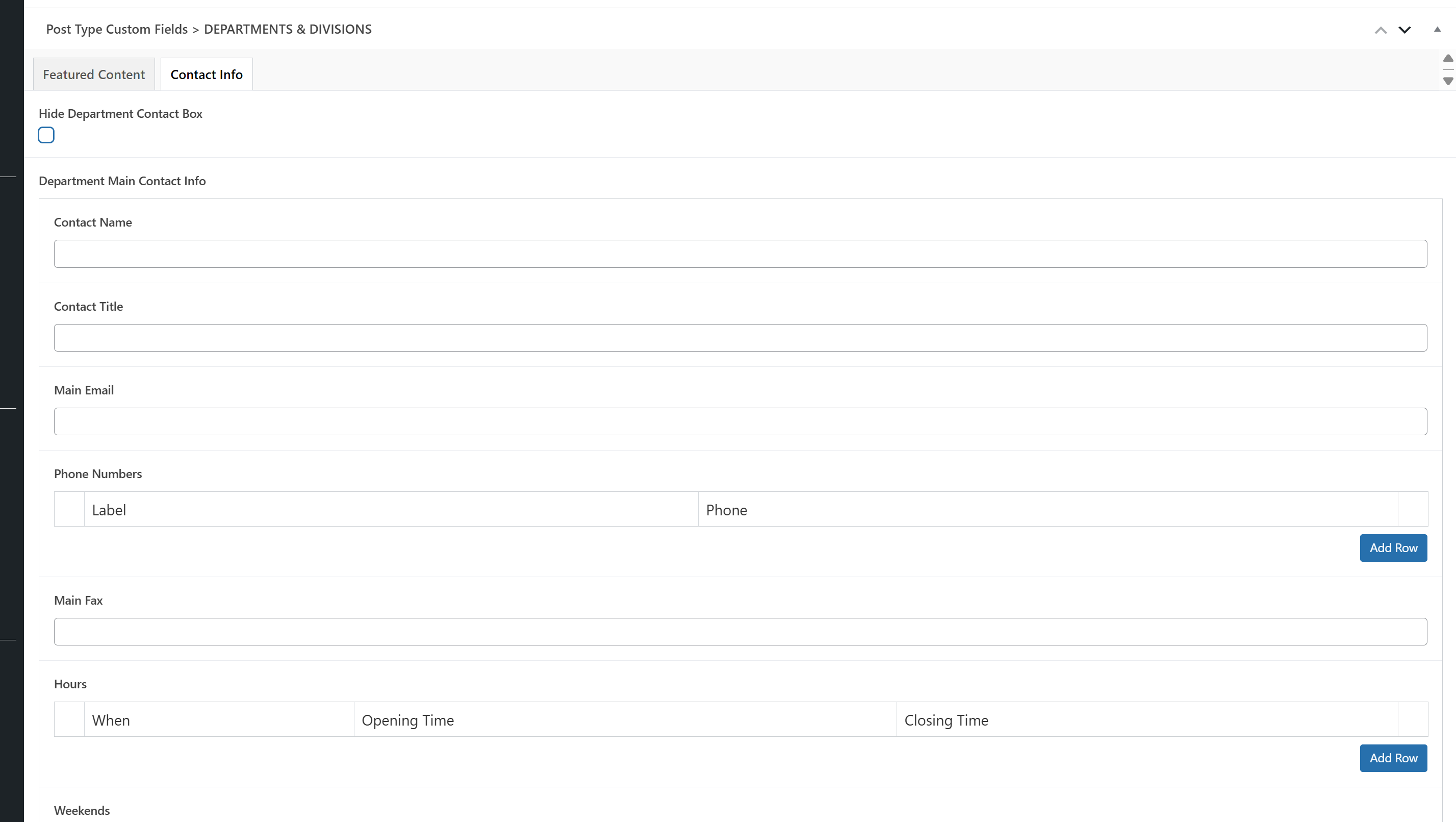Focus the Main Email input

[x=740, y=422]
